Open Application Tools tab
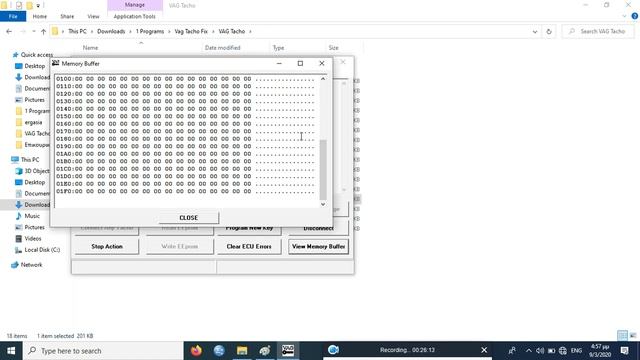Screen dimensions: 640x360 (135, 16)
